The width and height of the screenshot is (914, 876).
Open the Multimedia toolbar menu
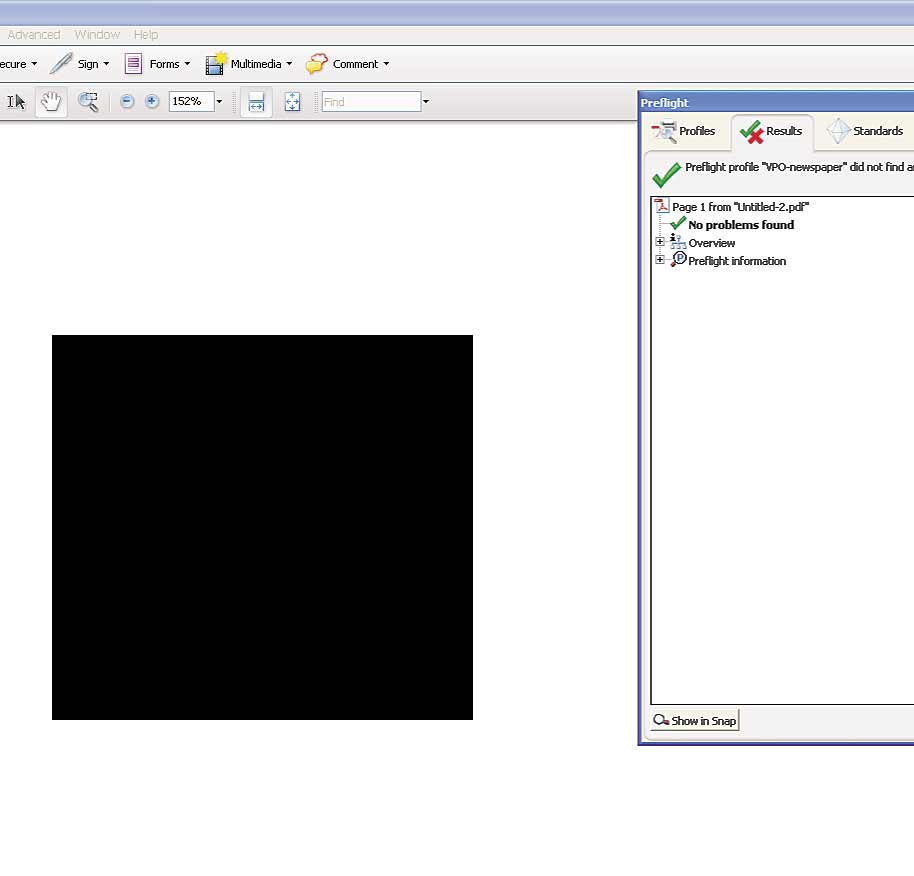(249, 64)
